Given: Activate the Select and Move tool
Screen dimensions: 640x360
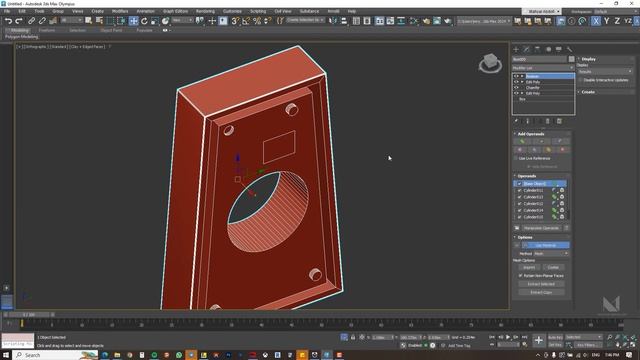Looking at the screenshot, I should click(133, 21).
